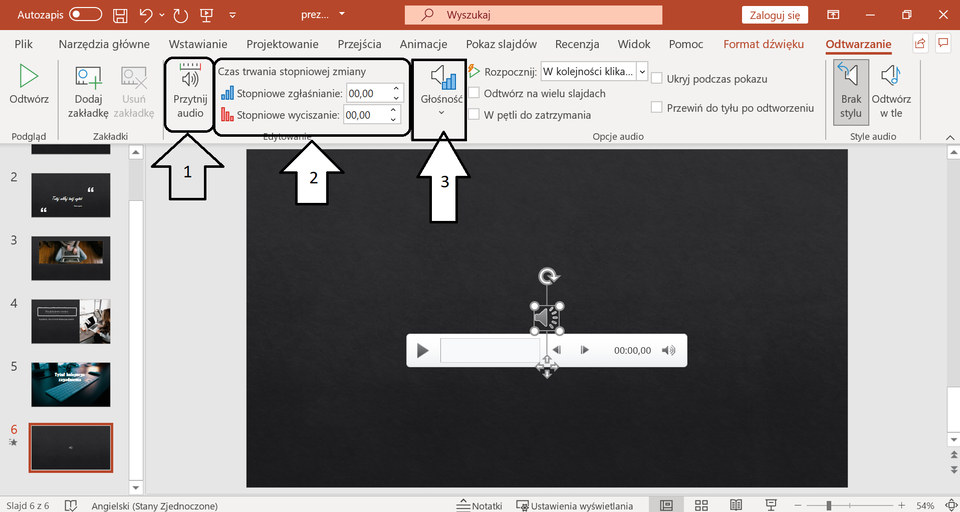Open Ustawienia wyświetlania display settings
The width and height of the screenshot is (960, 512).
[x=574, y=506]
